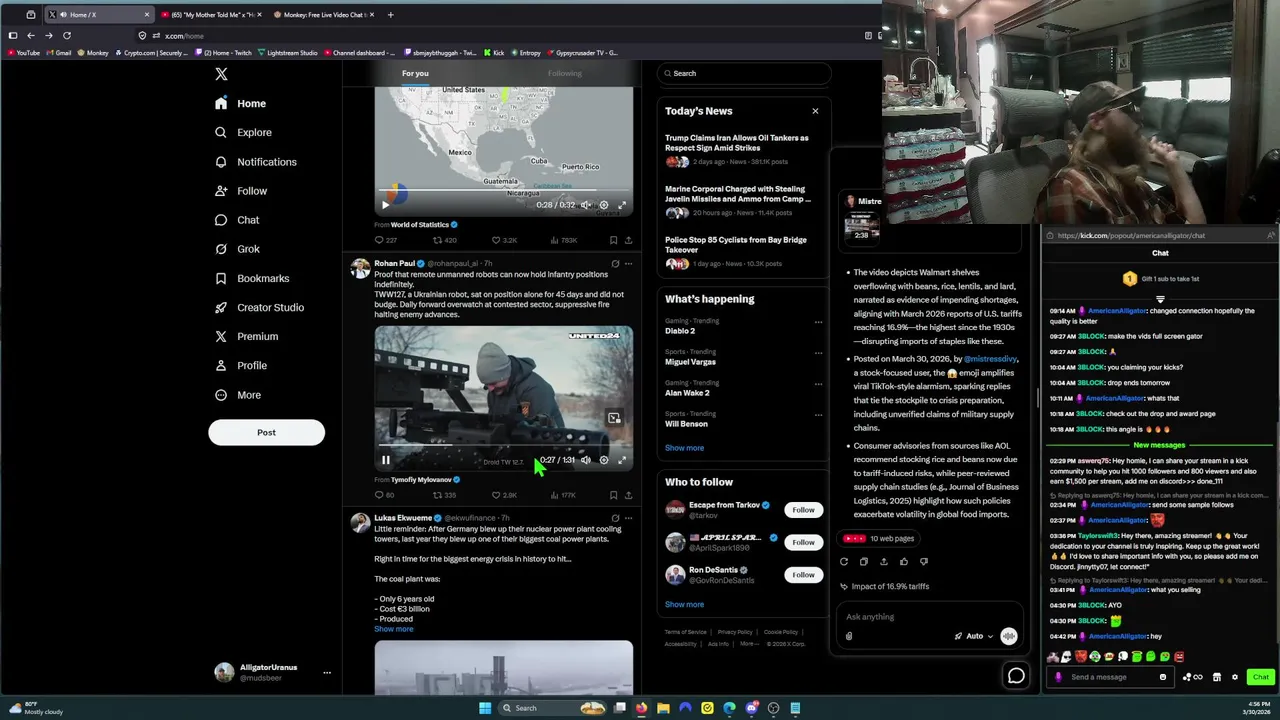Screen dimensions: 1280x720
Task: Switch to the Following tab
Action: click(x=564, y=73)
